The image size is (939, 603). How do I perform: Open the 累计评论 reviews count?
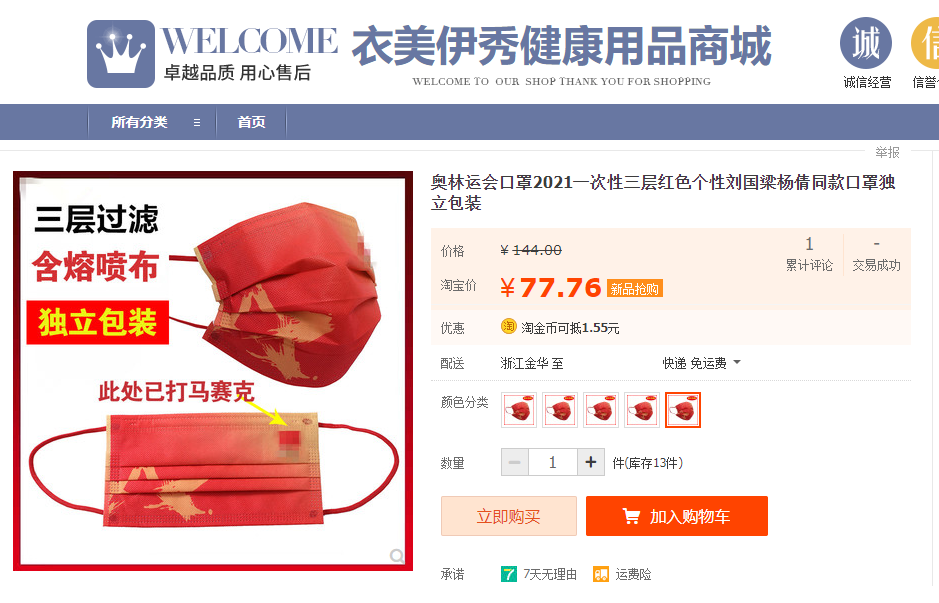(x=809, y=254)
